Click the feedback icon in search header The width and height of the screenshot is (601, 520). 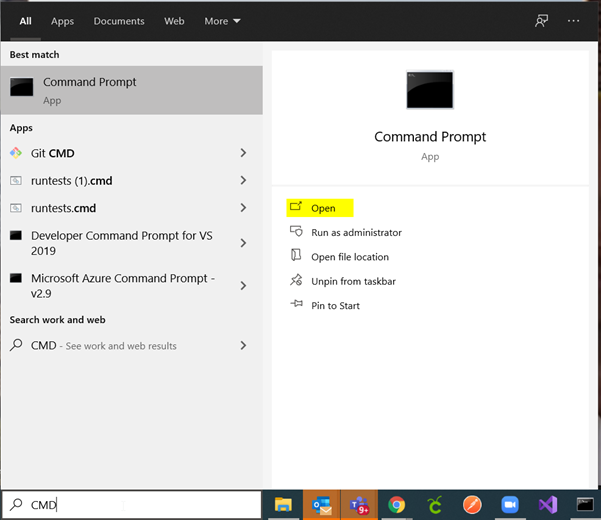pyautogui.click(x=541, y=20)
